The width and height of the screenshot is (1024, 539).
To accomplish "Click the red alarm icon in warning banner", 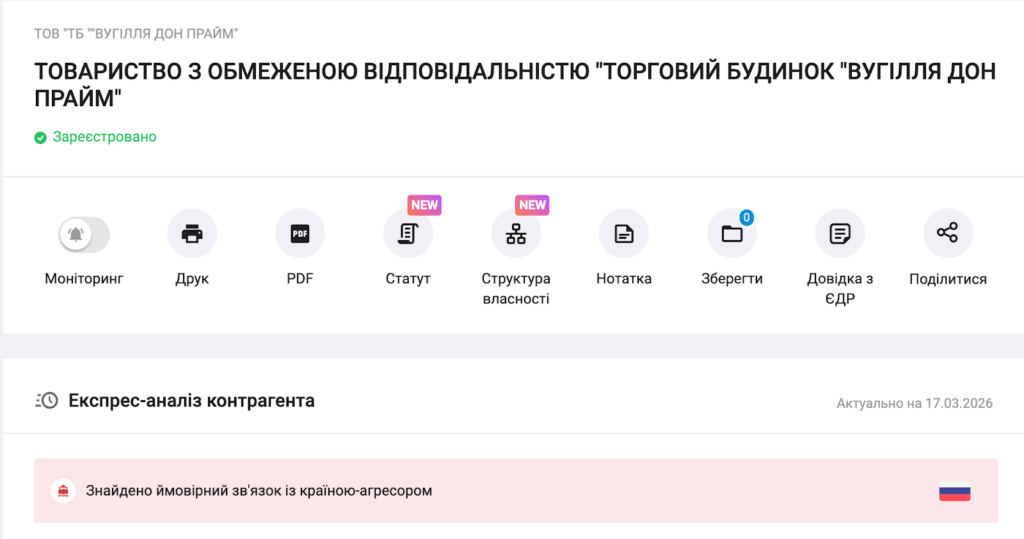I will tap(63, 491).
